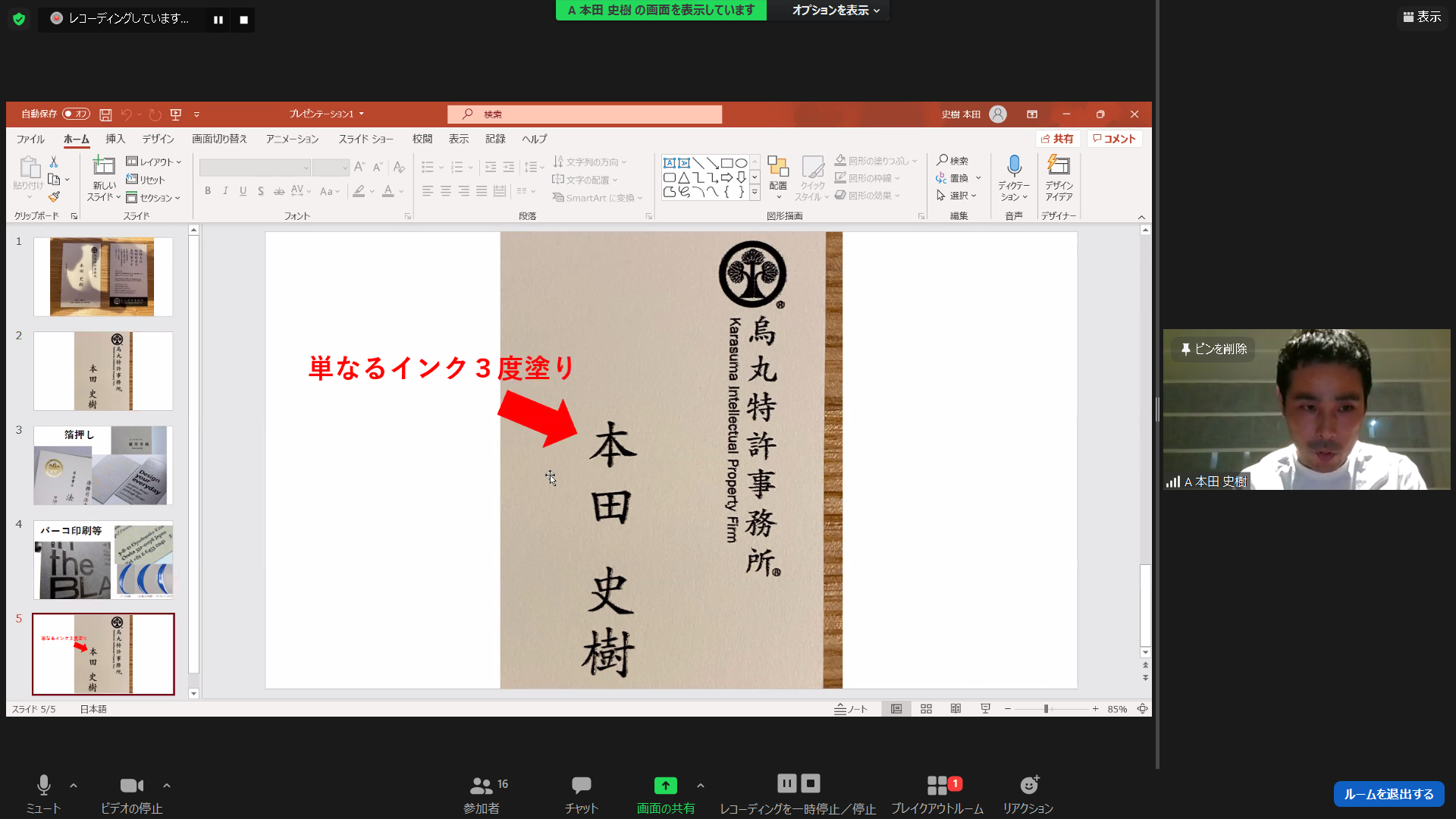Open the font name combo box
Screen dimensions: 1456x819
pyautogui.click(x=255, y=168)
